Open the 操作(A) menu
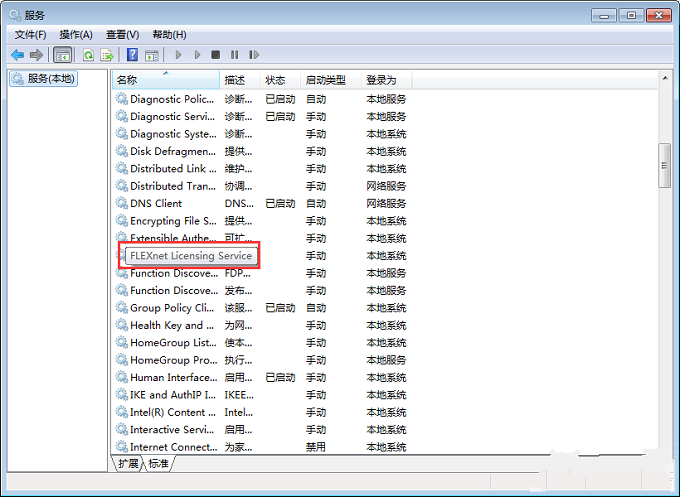This screenshot has width=680, height=497. coord(76,35)
